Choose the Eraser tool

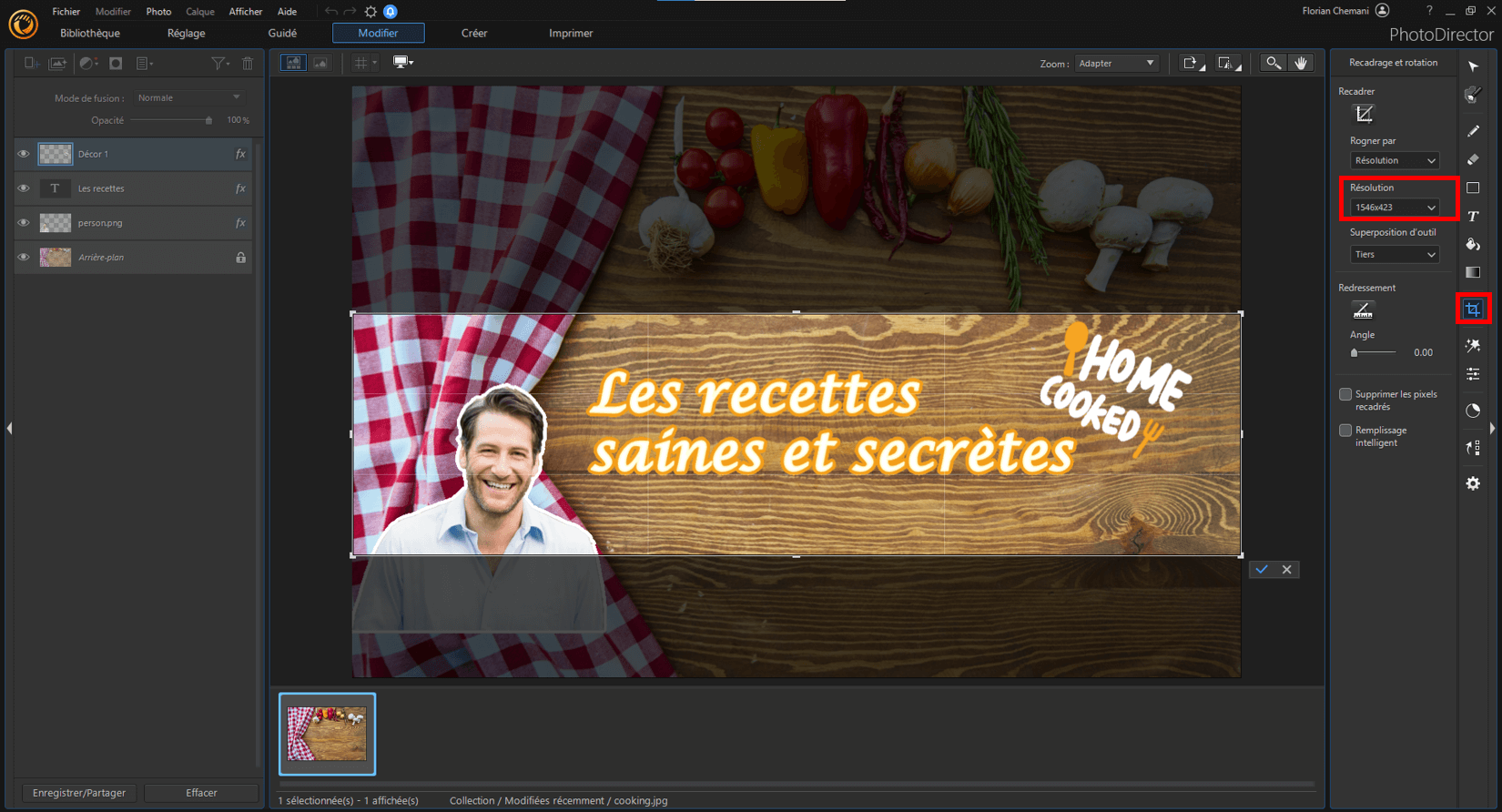pos(1473,159)
